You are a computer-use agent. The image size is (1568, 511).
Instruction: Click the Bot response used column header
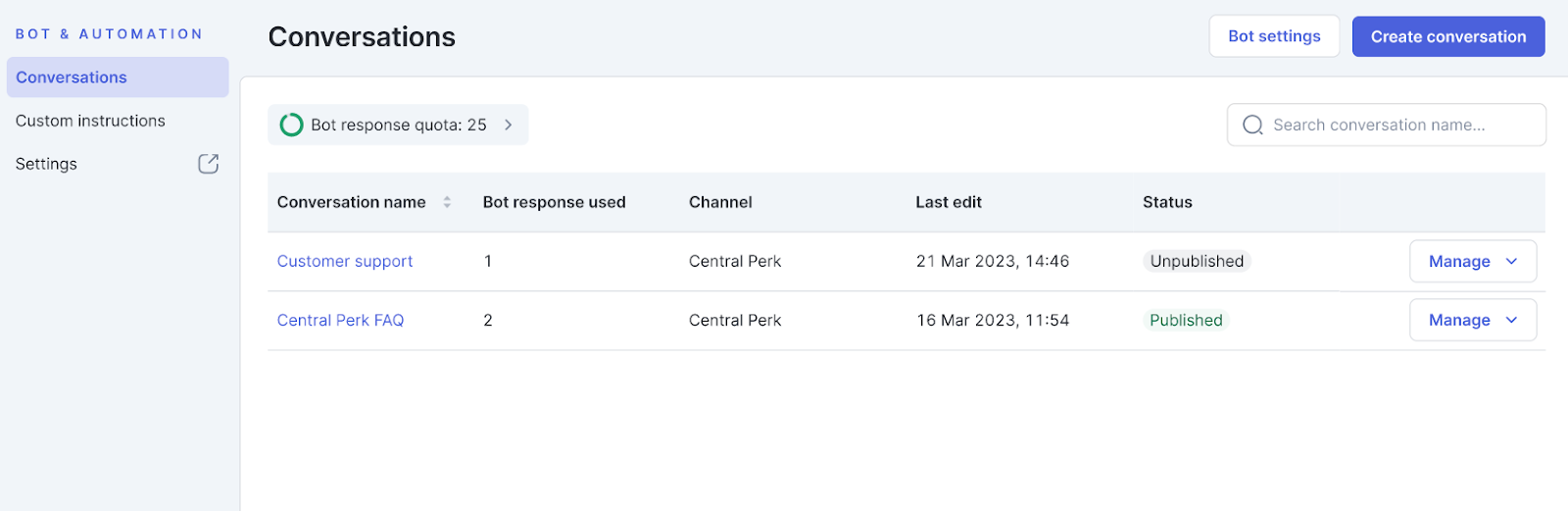554,202
